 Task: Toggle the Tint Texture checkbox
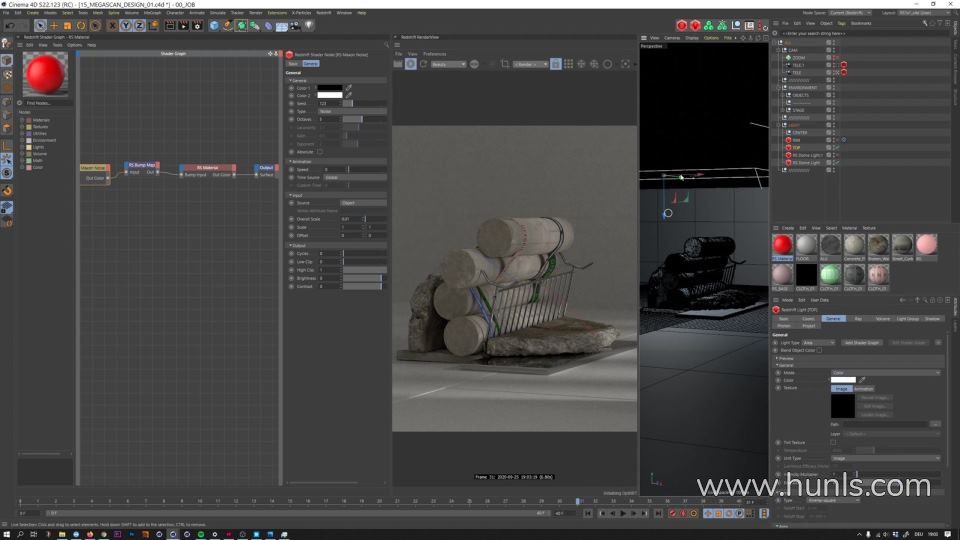click(833, 442)
